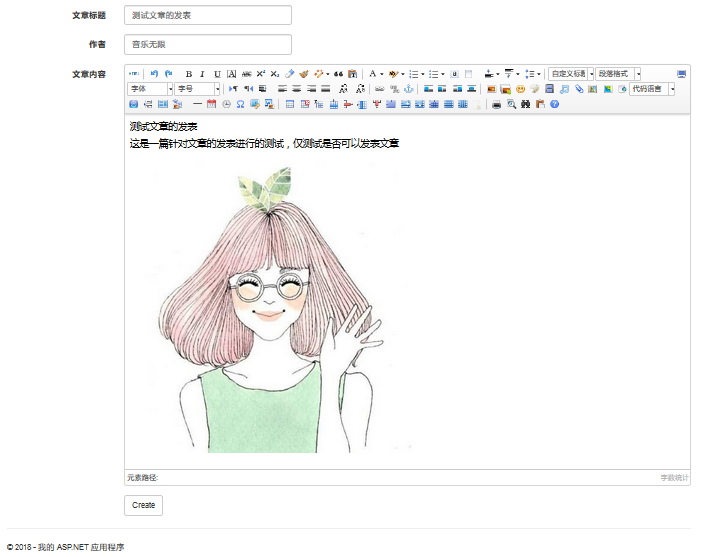Justify text on both sides

coord(326,89)
